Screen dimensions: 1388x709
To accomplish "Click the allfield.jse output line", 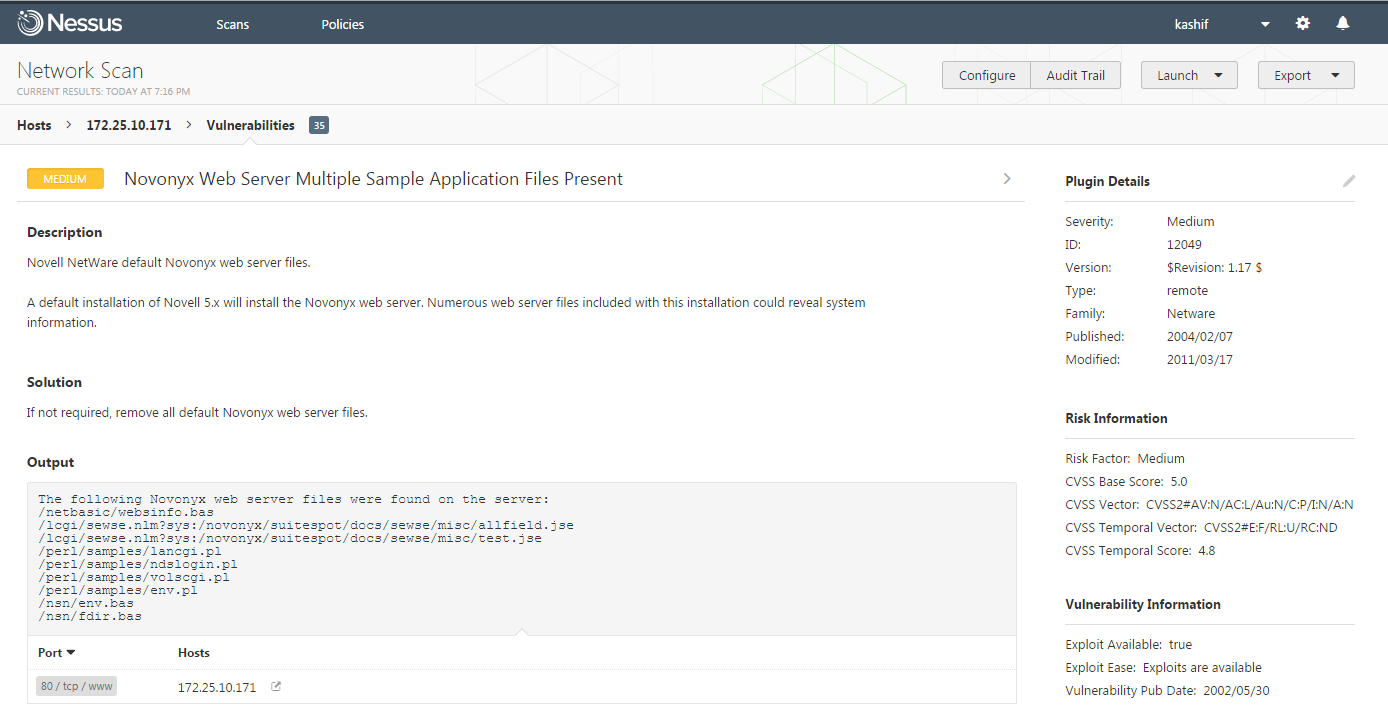I will point(306,525).
